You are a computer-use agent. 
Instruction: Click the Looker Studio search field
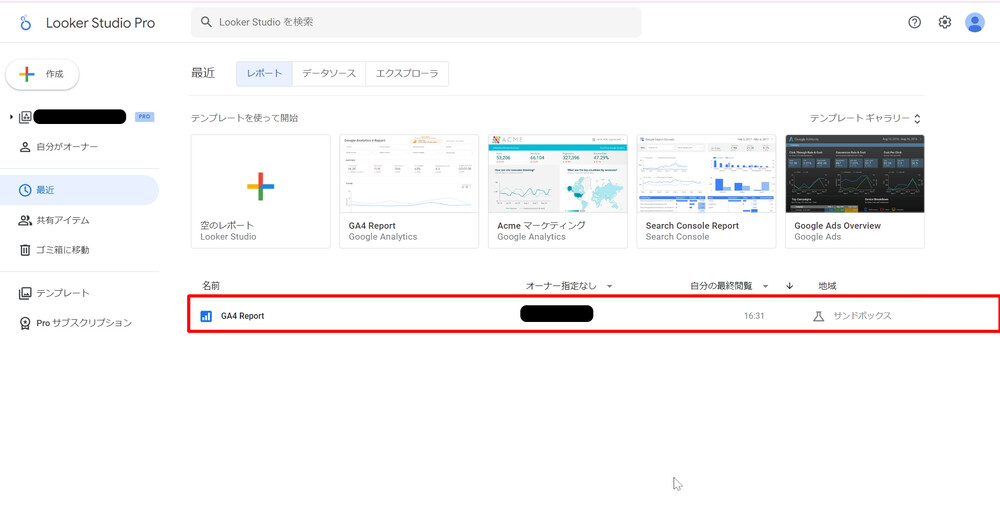click(416, 22)
